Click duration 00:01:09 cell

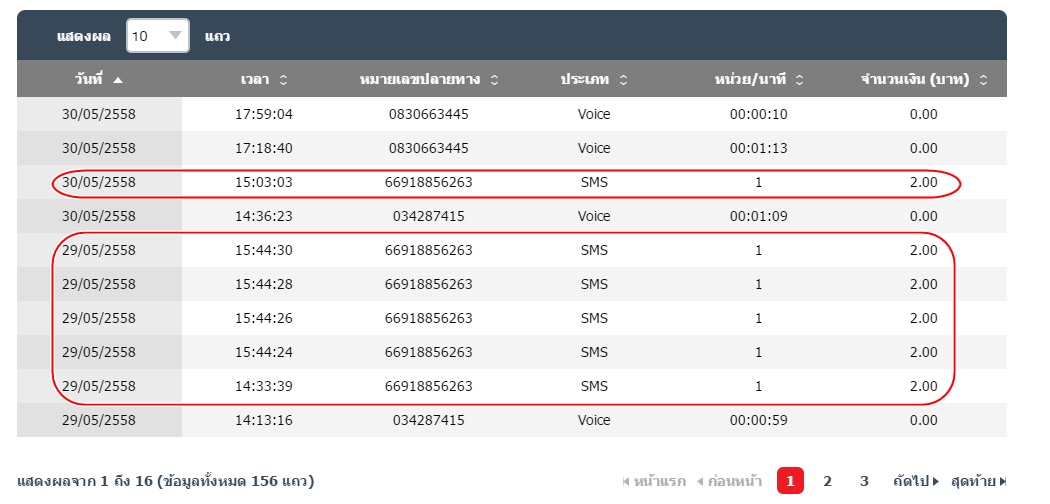[x=759, y=216]
